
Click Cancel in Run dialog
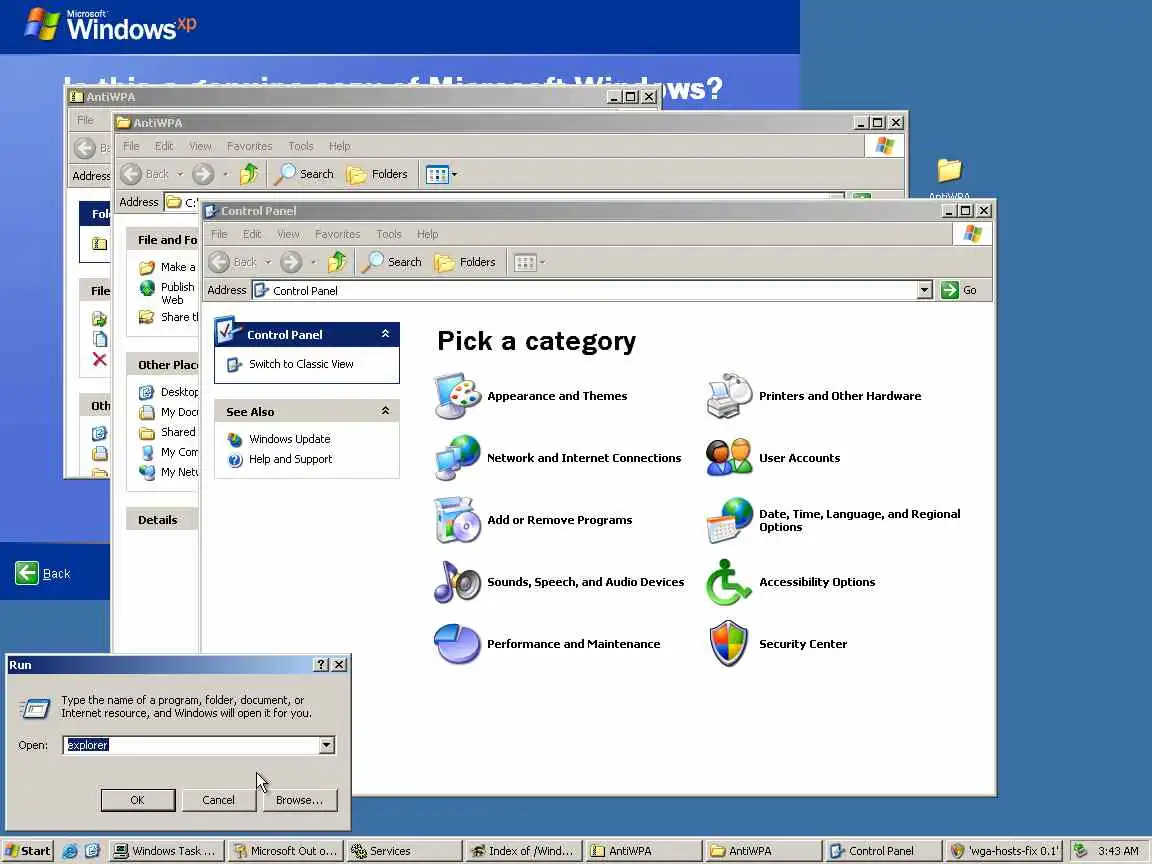tap(218, 800)
